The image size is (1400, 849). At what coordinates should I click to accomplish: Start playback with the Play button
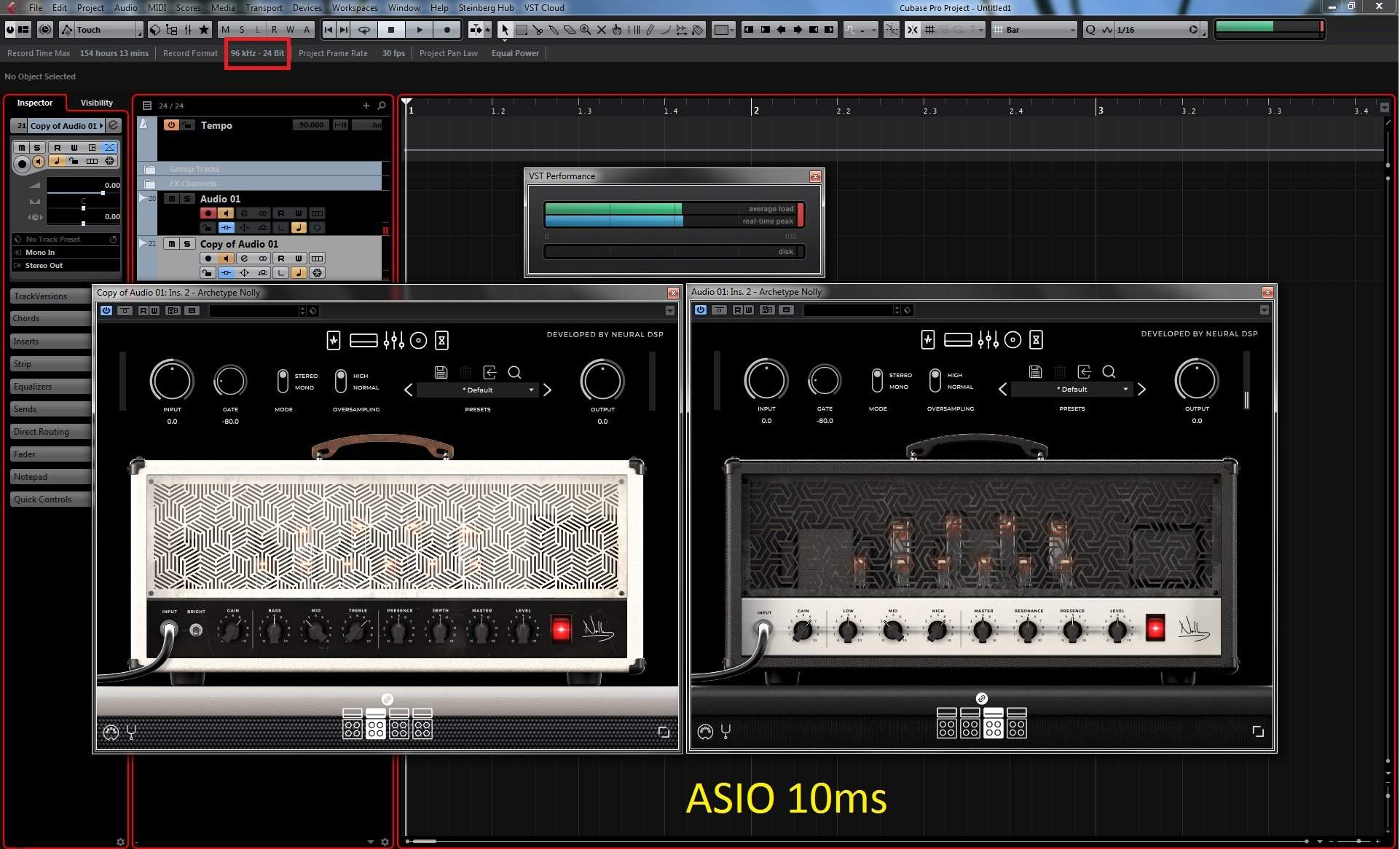[420, 30]
